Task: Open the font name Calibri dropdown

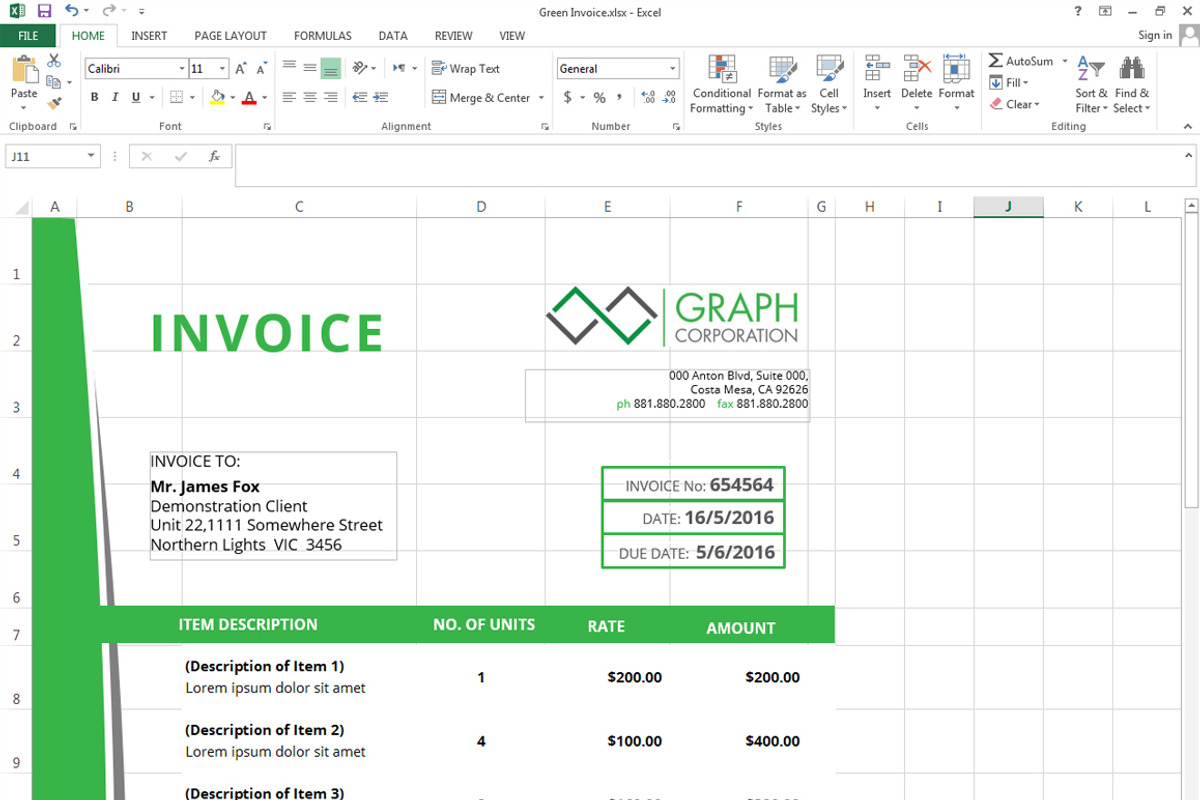Action: click(182, 69)
